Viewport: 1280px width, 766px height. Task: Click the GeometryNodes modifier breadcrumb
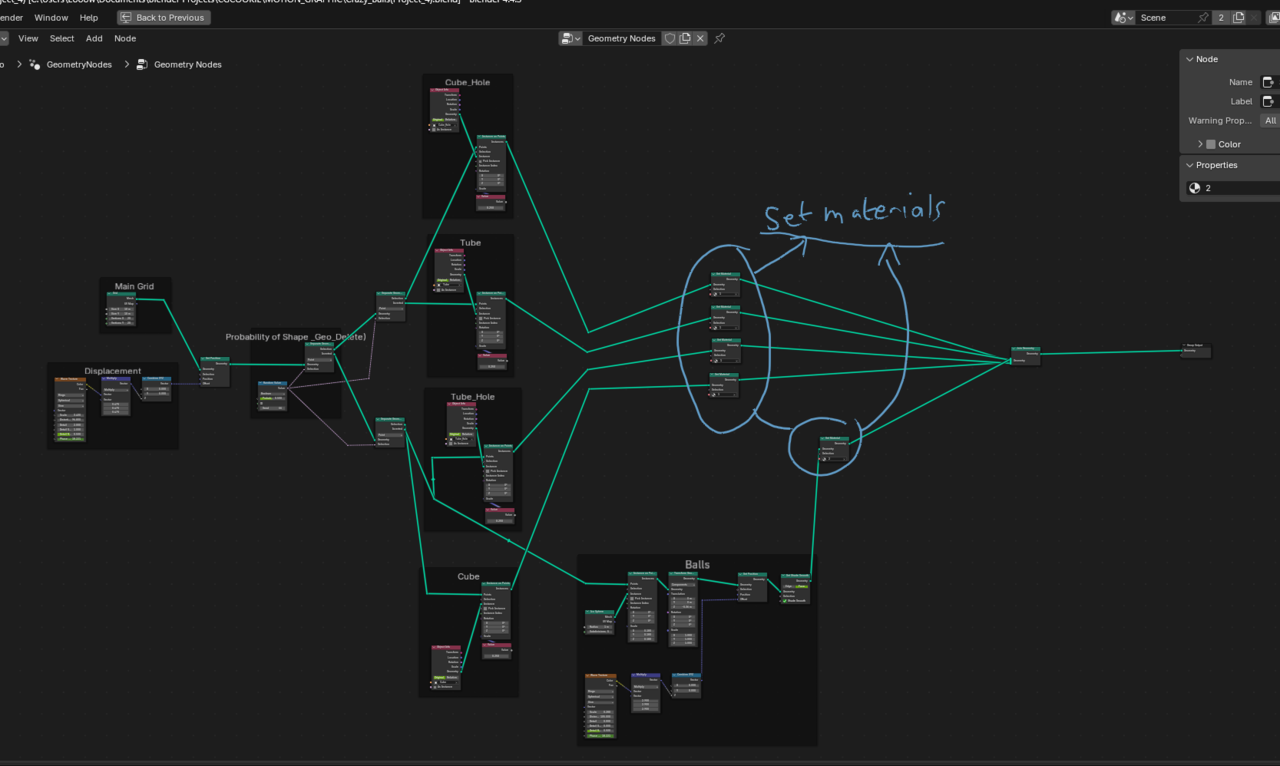[x=71, y=64]
